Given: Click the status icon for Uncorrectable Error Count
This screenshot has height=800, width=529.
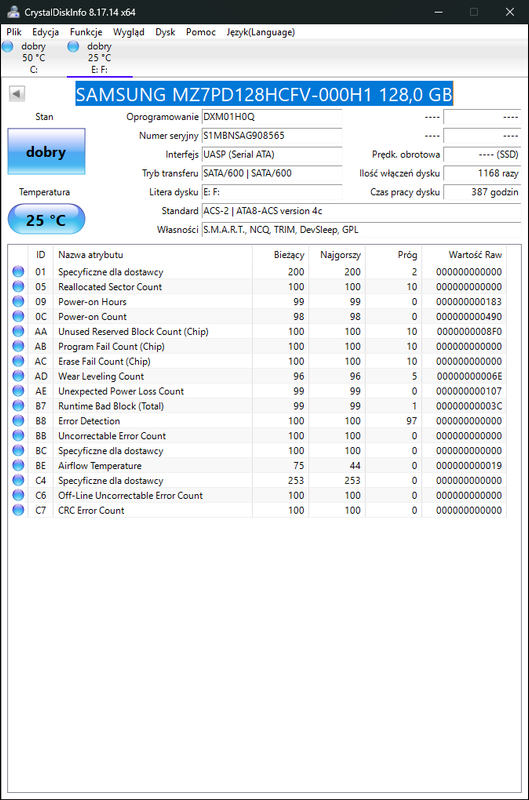Looking at the screenshot, I should (18, 435).
